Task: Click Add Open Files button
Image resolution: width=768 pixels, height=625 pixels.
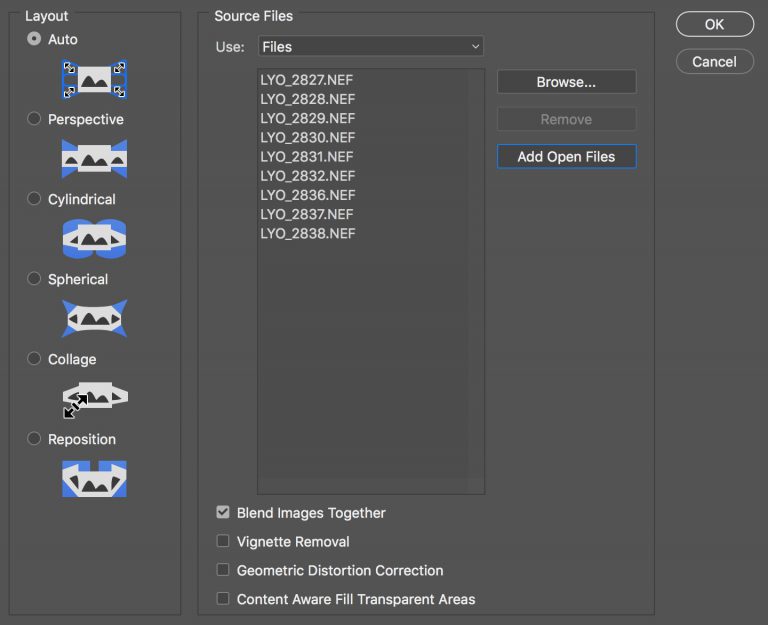Action: pyautogui.click(x=567, y=157)
